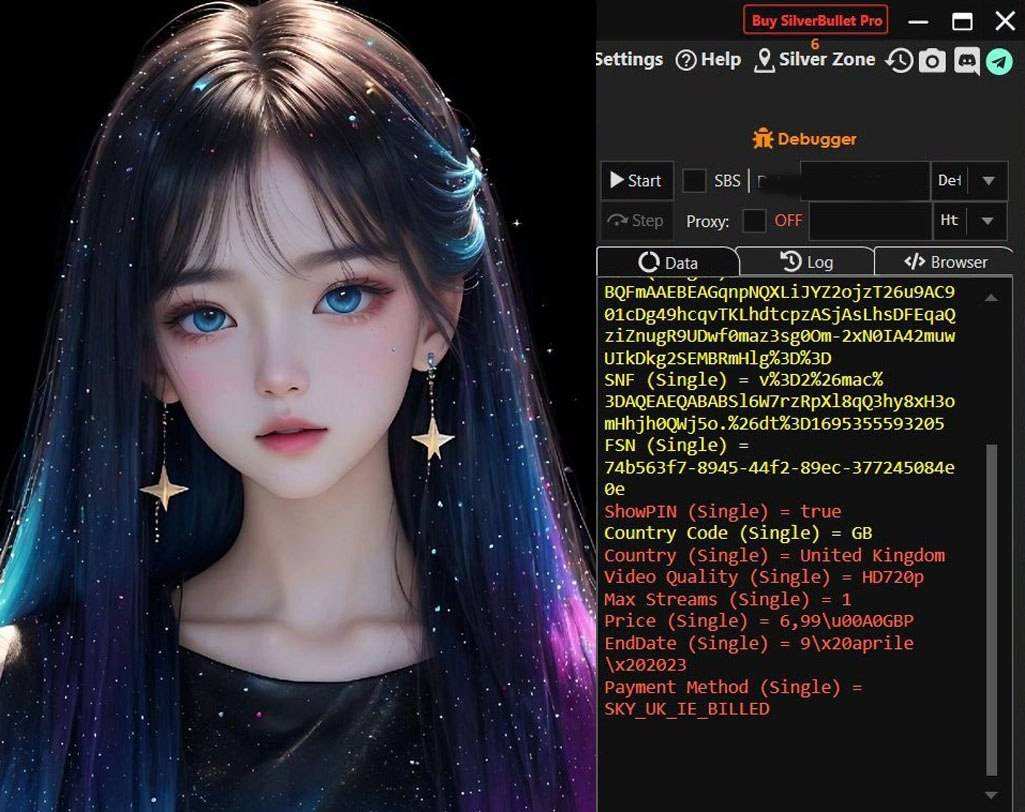The width and height of the screenshot is (1025, 812).
Task: Open the Settings menu
Action: (x=630, y=59)
